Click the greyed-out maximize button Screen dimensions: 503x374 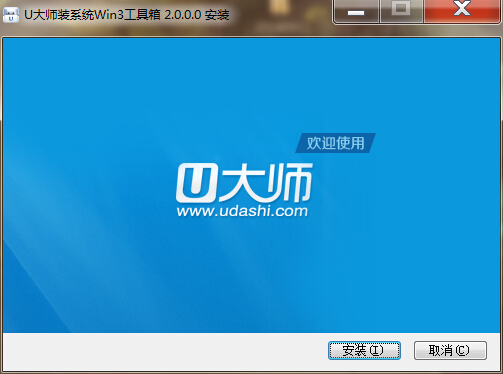click(401, 11)
